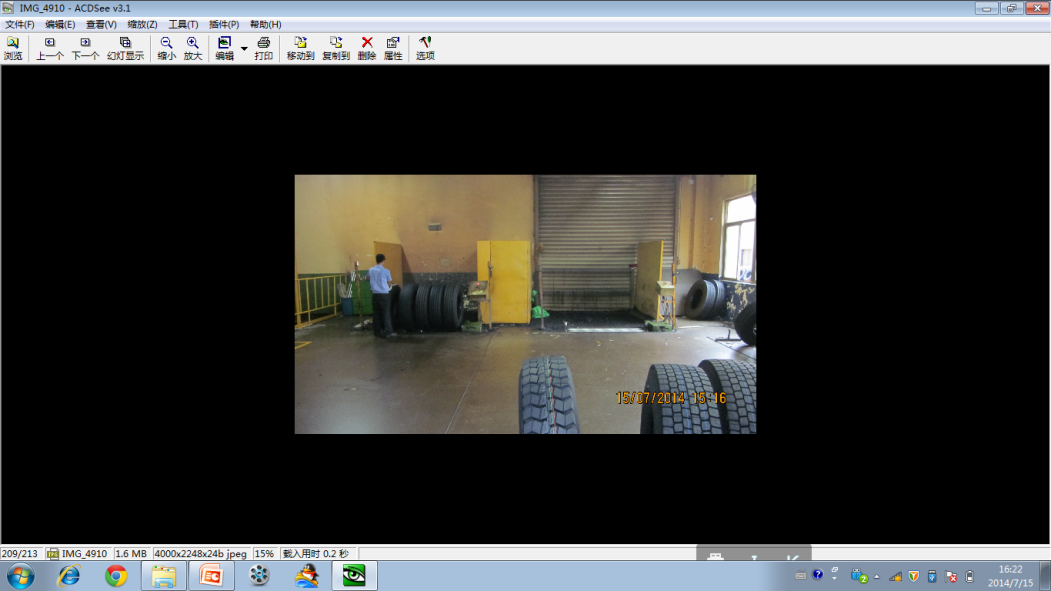Open the File (文件) menu
Screen dimensions: 1051x591
tap(19, 24)
